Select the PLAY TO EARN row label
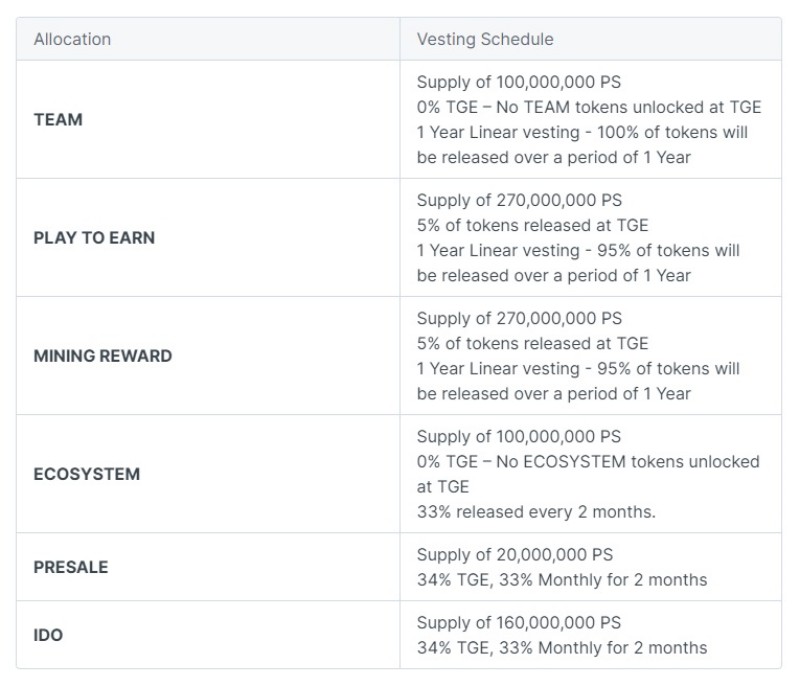The height and width of the screenshot is (687, 800). click(x=94, y=238)
